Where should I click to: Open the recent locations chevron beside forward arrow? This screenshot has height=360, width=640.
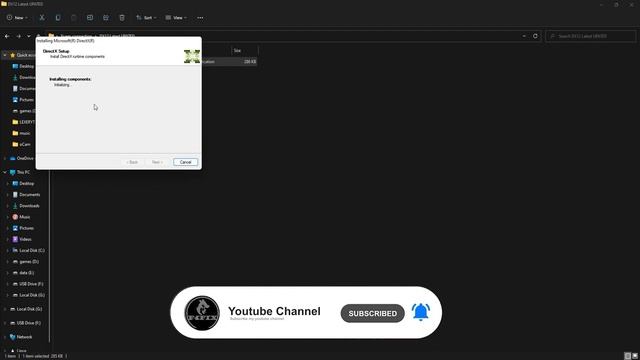pos(29,36)
